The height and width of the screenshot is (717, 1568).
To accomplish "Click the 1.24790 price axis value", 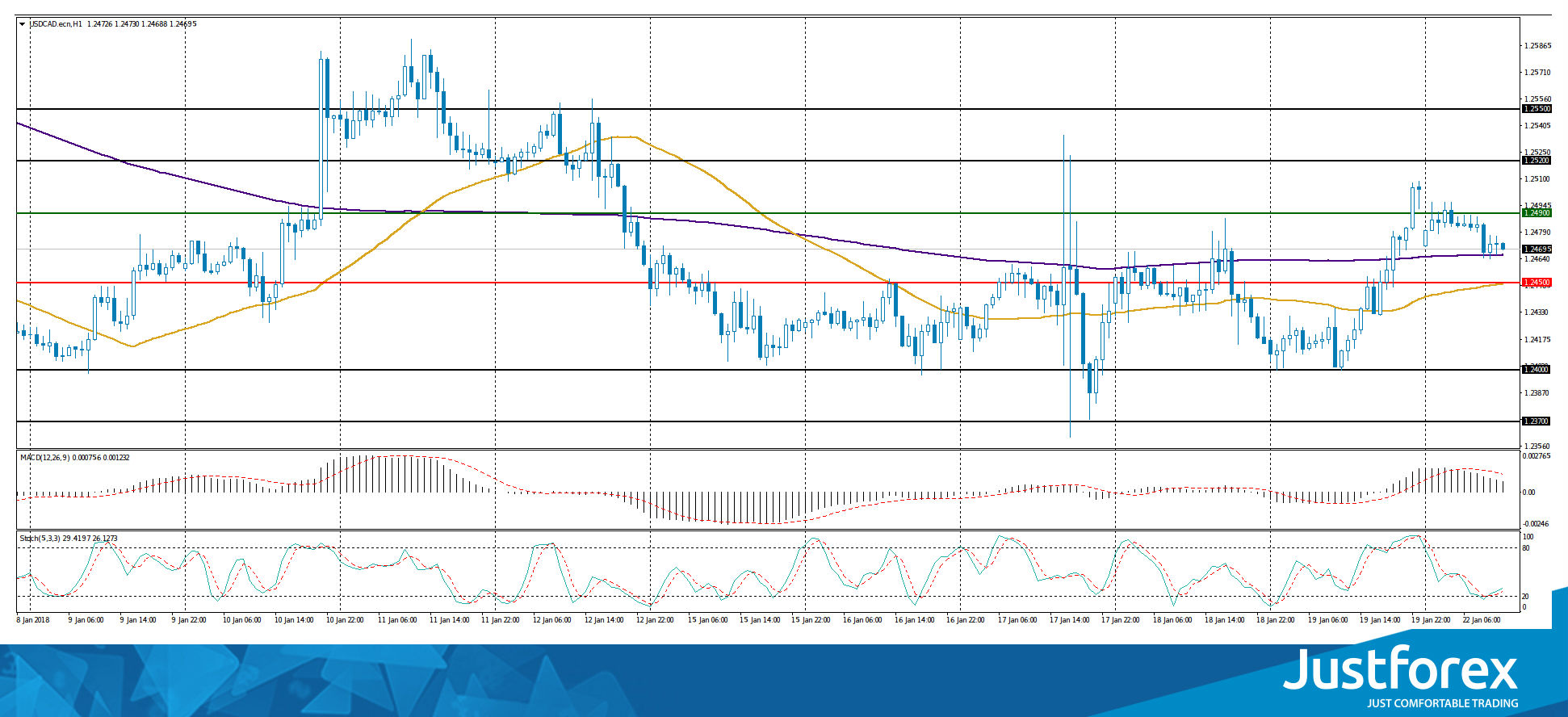I will 1537,233.
